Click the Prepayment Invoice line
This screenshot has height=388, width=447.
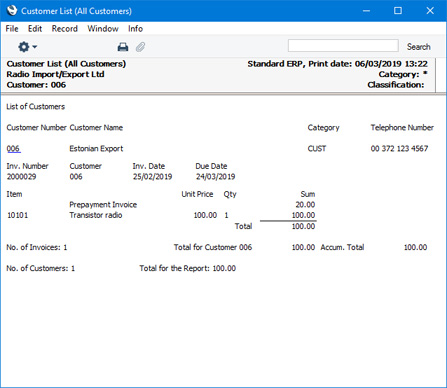coord(103,205)
